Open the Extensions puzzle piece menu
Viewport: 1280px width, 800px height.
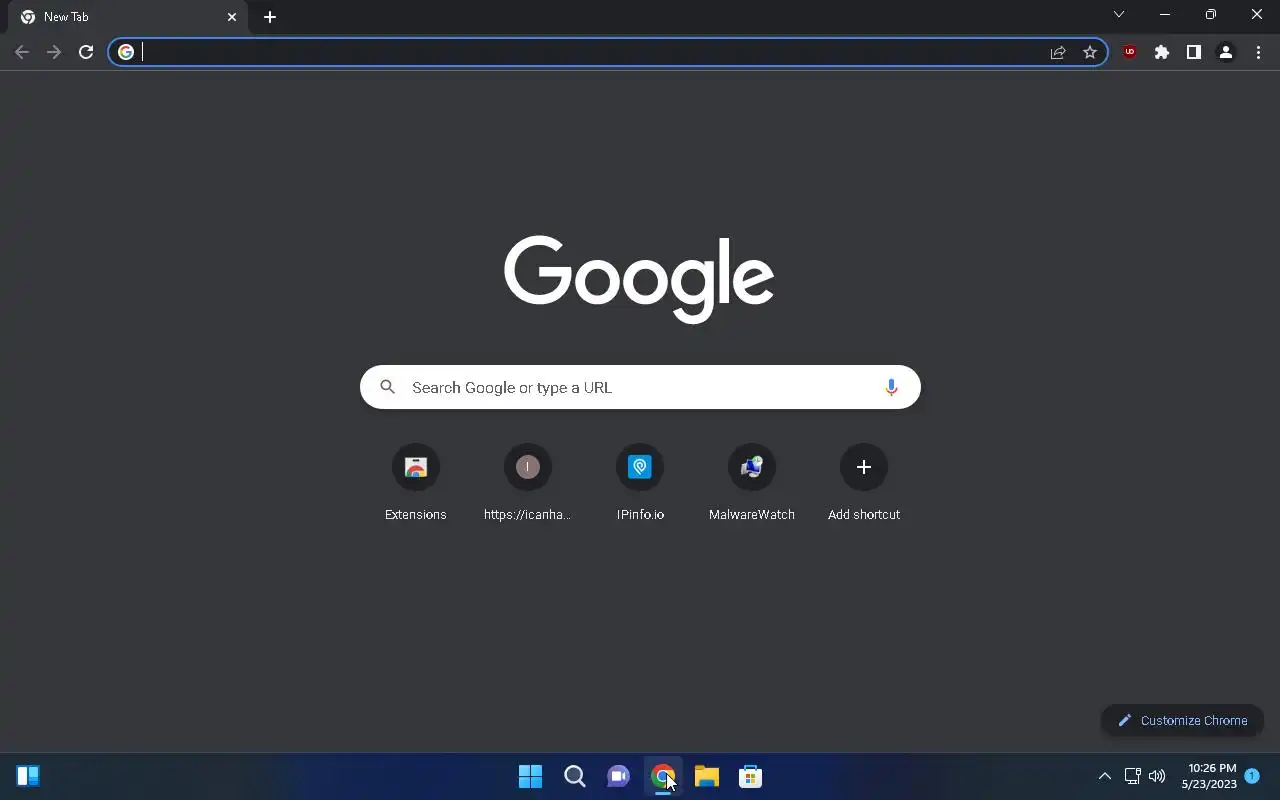1162,52
